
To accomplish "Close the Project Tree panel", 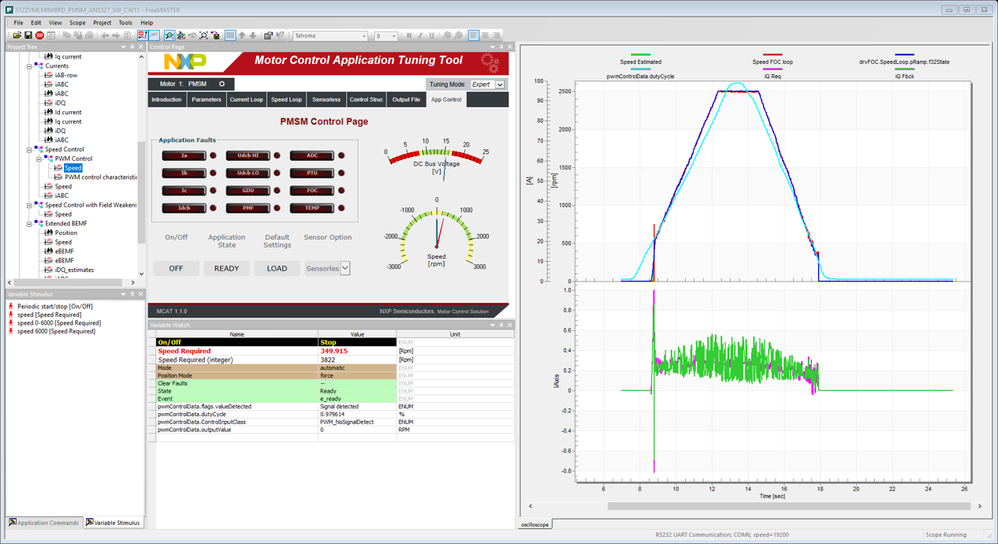I will [141, 47].
